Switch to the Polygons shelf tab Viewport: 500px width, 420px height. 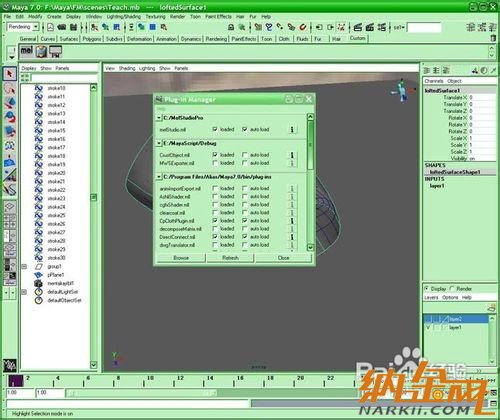point(92,39)
